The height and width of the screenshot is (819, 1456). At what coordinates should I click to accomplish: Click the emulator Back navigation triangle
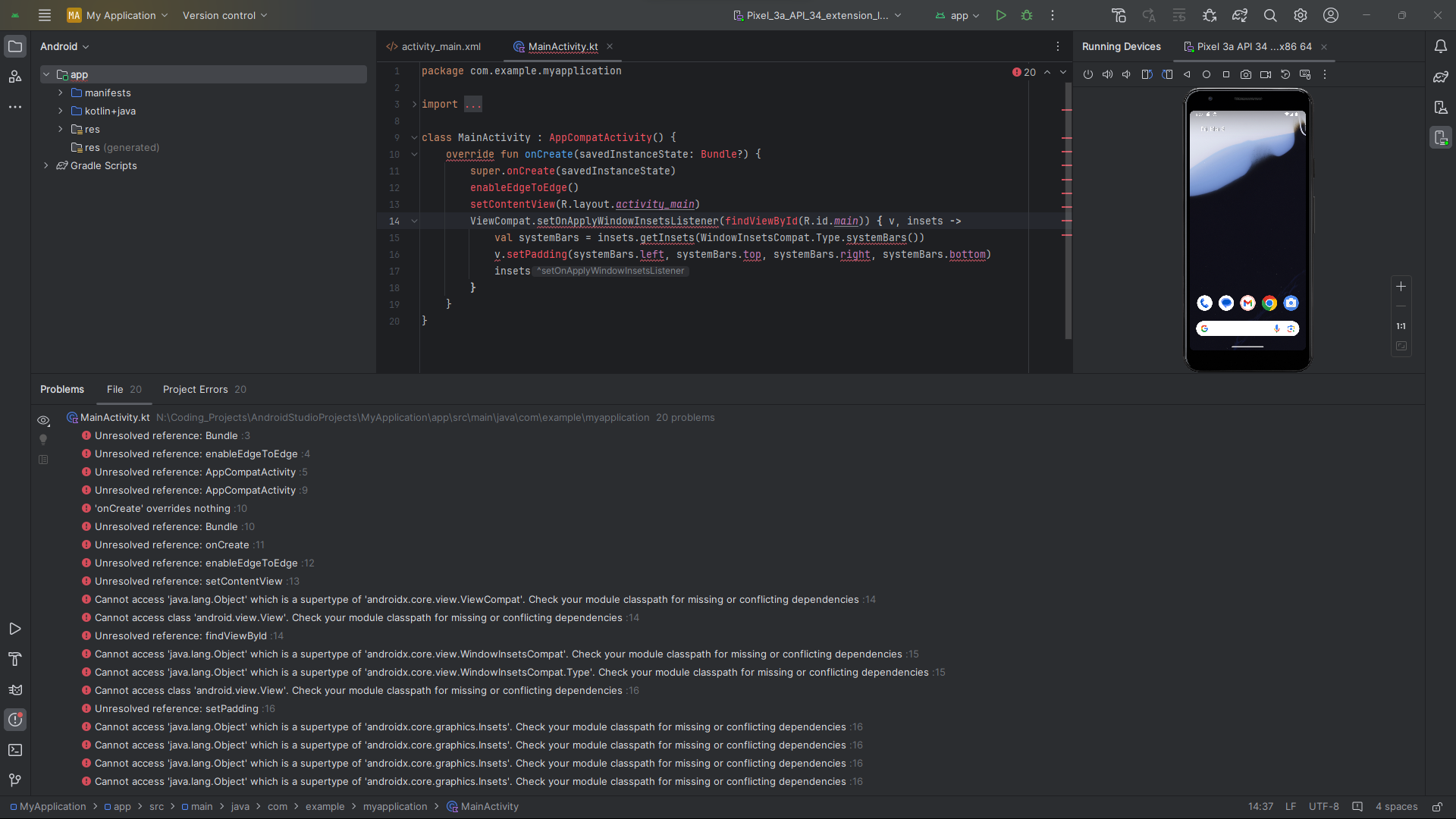click(x=1187, y=74)
